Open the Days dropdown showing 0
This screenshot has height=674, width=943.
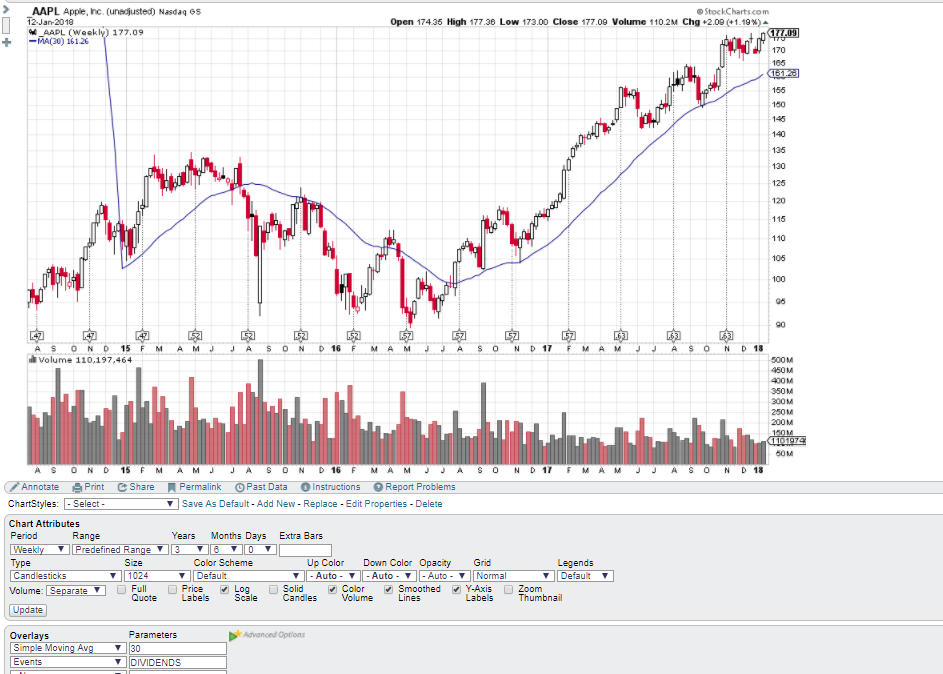[x=260, y=550]
